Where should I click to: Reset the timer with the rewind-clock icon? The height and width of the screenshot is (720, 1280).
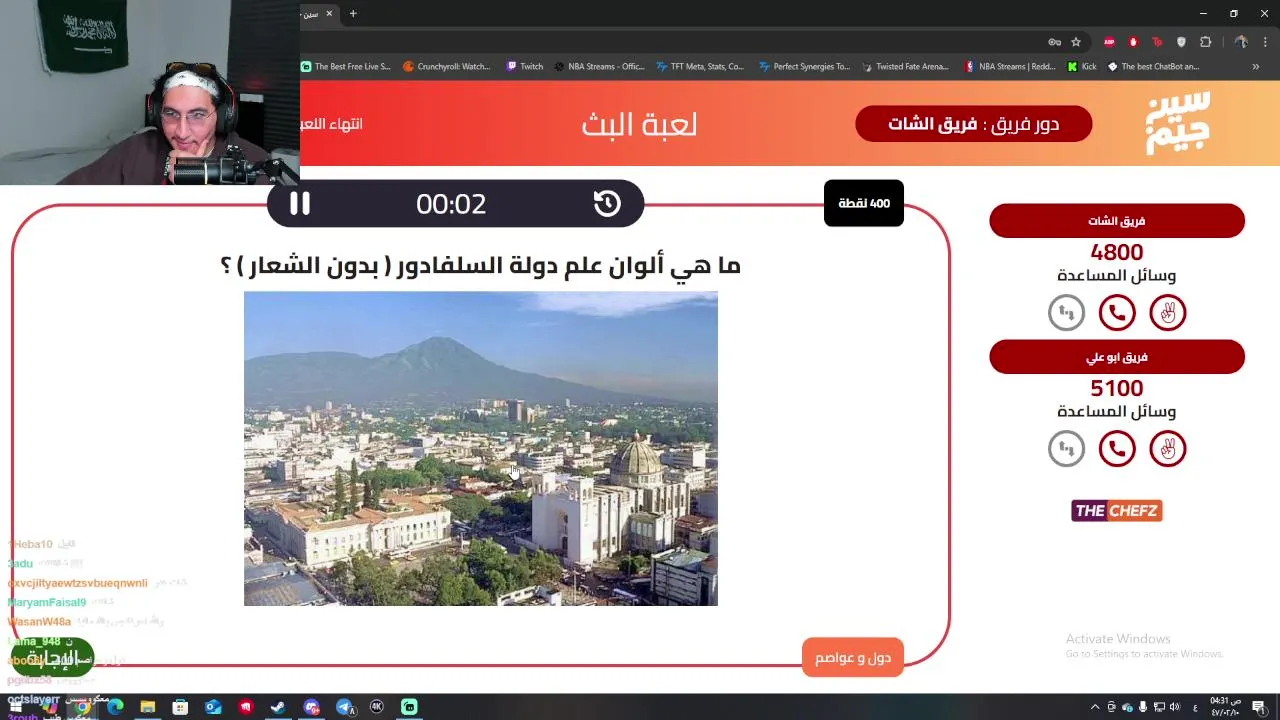coord(607,204)
